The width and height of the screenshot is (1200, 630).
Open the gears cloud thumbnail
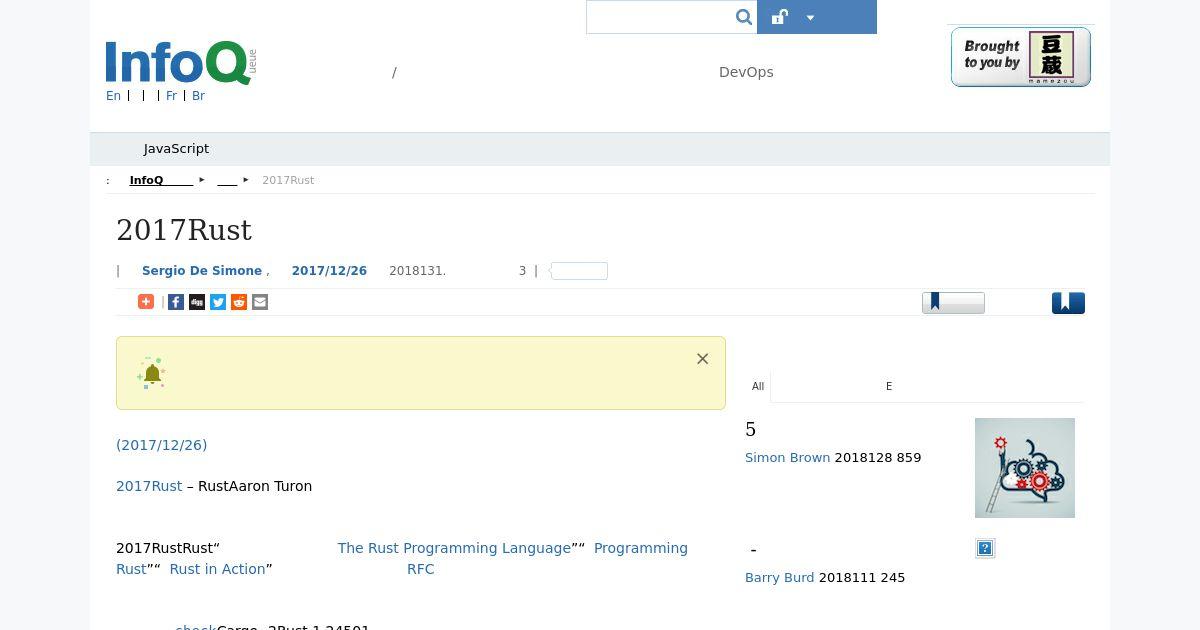[1025, 468]
